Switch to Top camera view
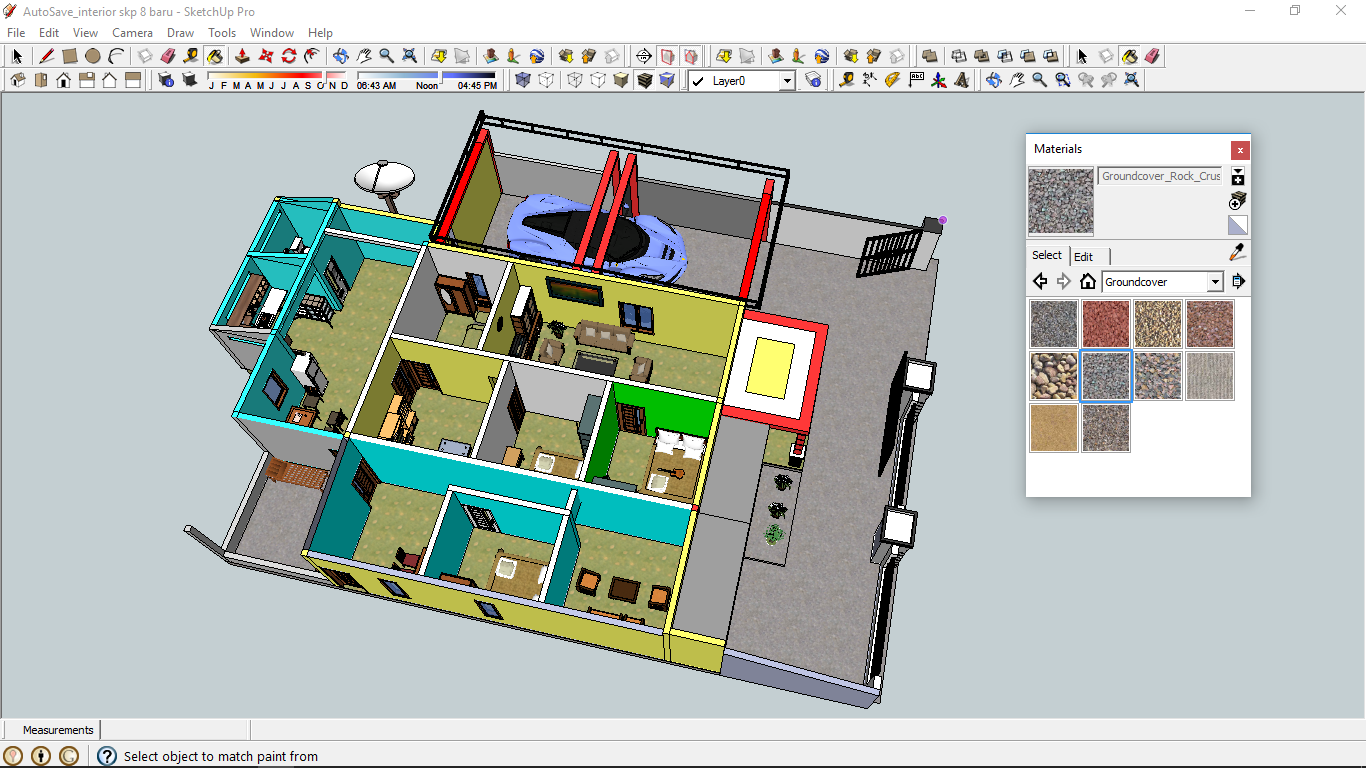Screen dimensions: 1366x768 (x=41, y=80)
